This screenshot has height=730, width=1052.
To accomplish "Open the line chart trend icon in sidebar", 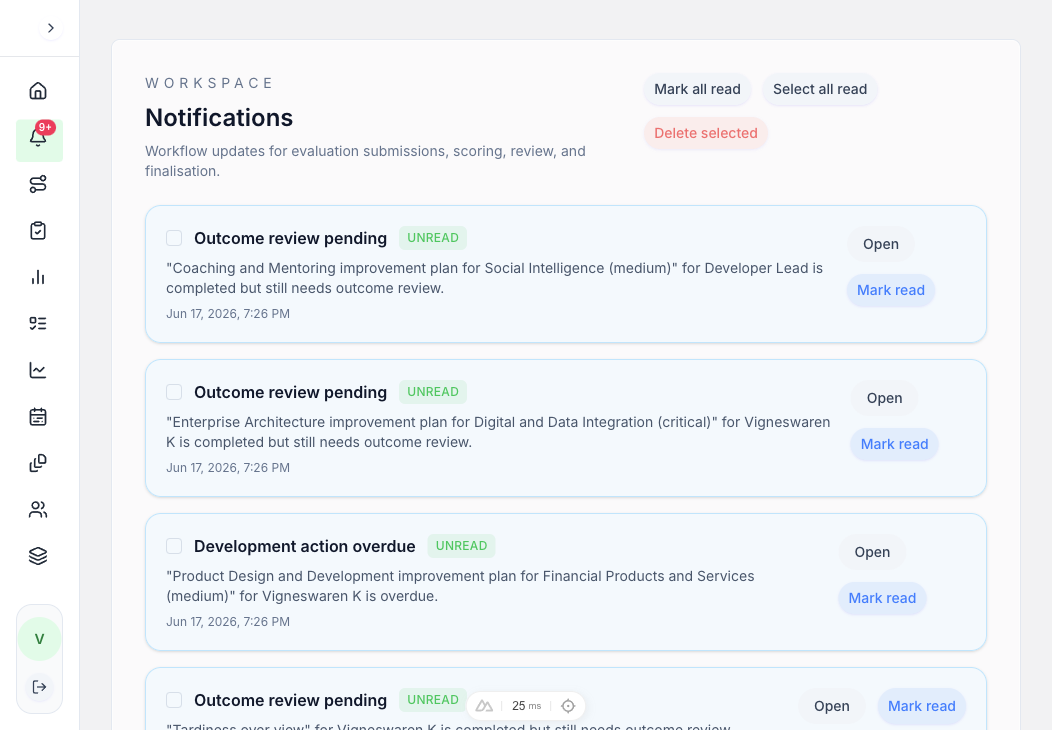I will [x=38, y=370].
